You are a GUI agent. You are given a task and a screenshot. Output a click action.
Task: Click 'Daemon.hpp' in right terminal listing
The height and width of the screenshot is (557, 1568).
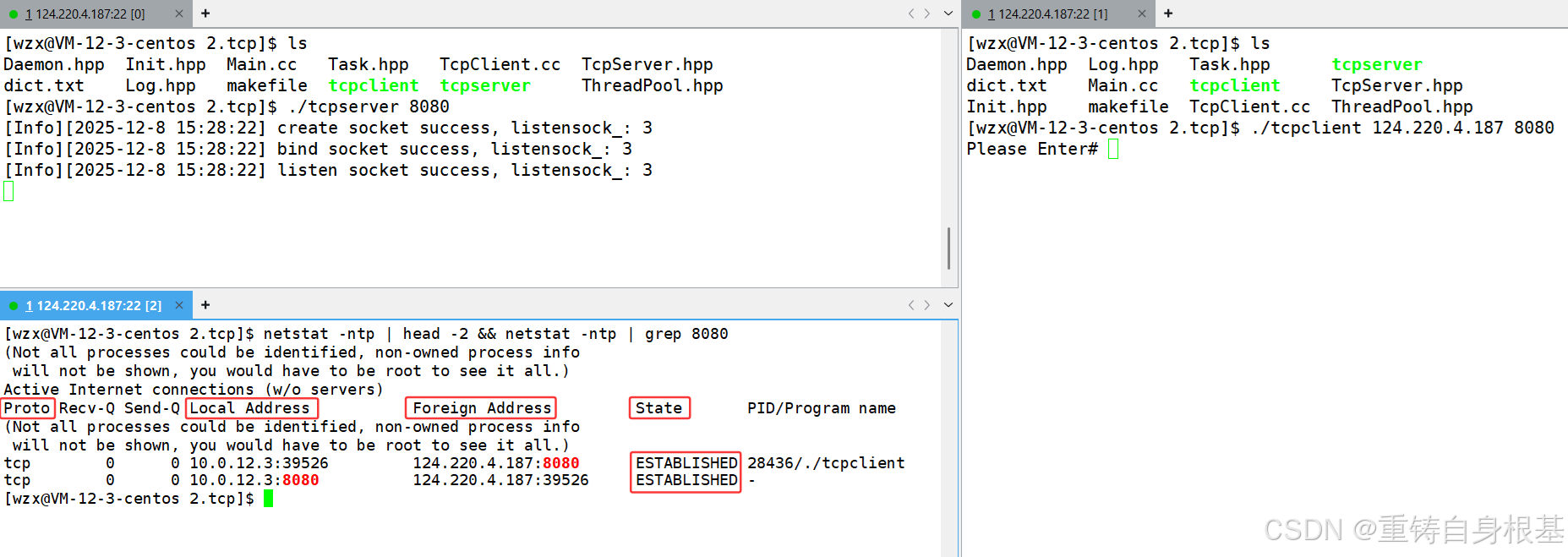click(x=1017, y=64)
